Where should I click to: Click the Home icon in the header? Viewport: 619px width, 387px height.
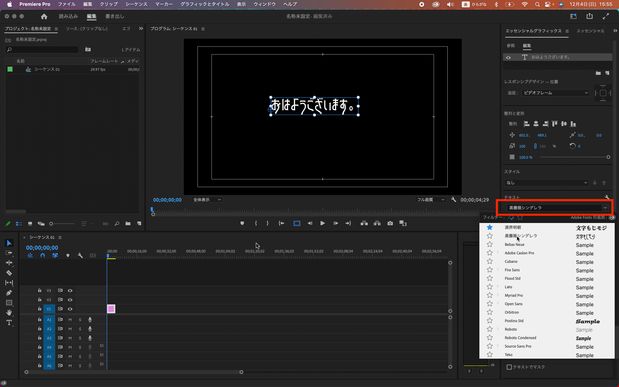44,17
